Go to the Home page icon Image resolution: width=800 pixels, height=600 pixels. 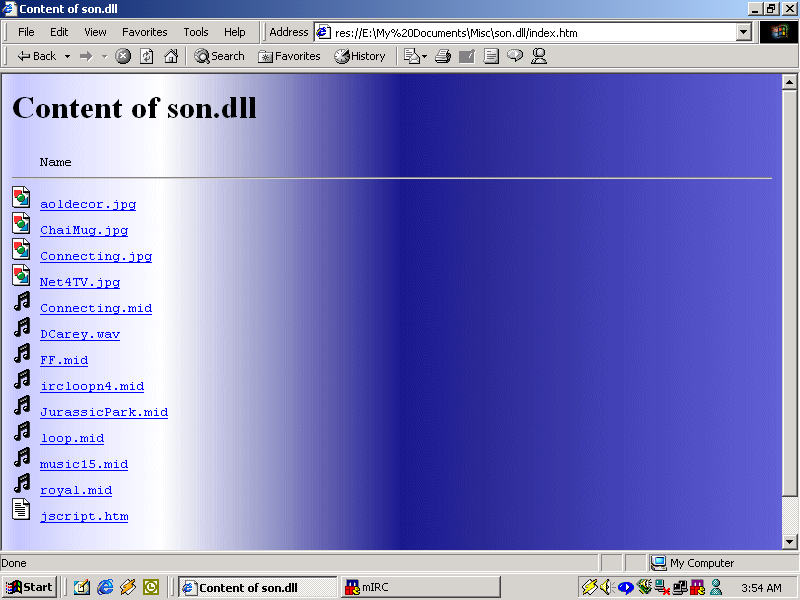pos(171,56)
